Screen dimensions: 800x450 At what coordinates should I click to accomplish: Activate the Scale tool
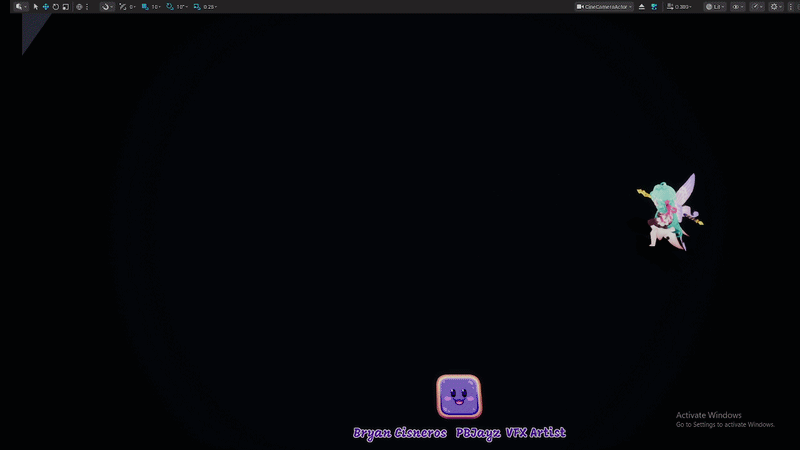coord(66,7)
